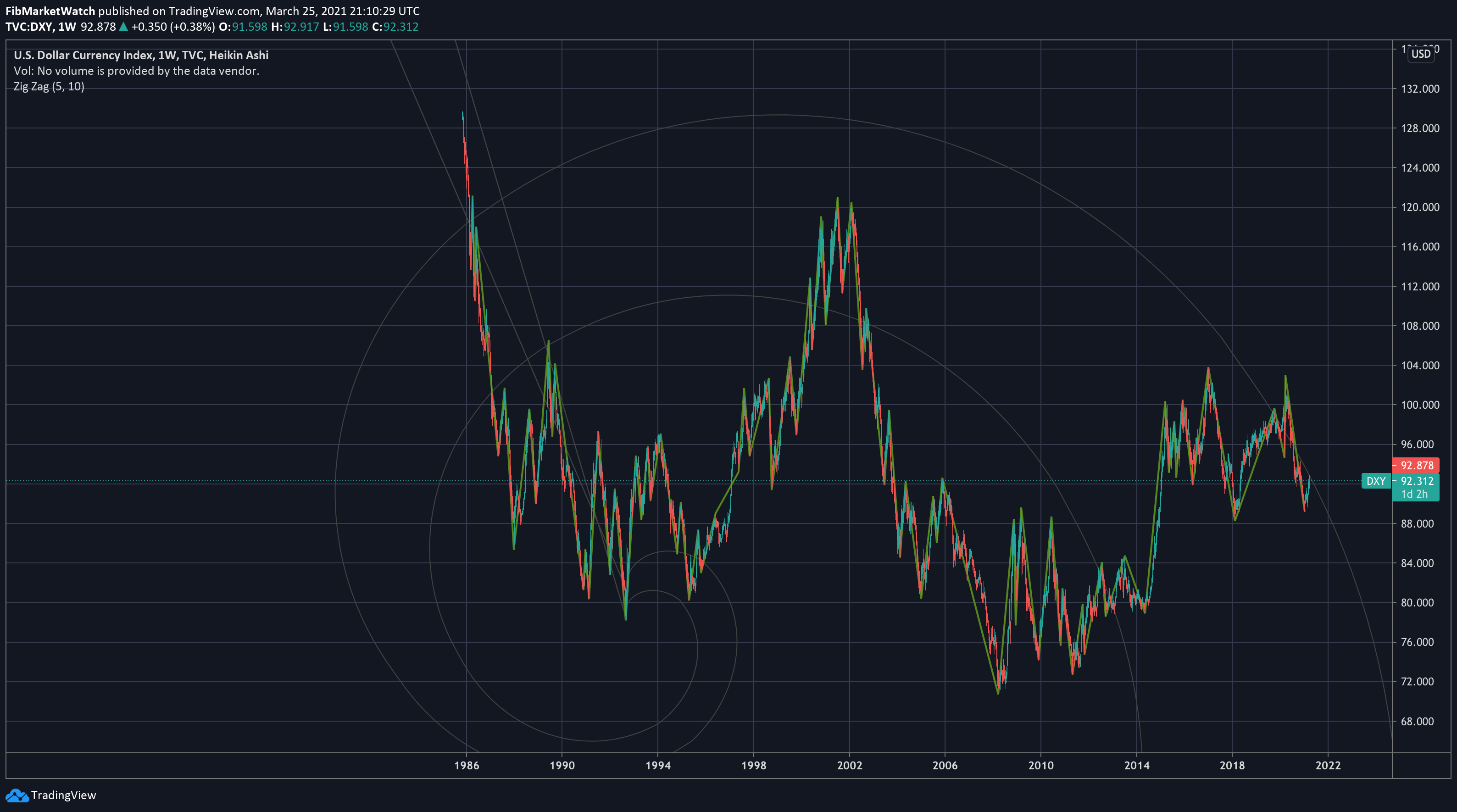The image size is (1457, 812).
Task: Click the 132.000 price axis label
Action: (1420, 89)
